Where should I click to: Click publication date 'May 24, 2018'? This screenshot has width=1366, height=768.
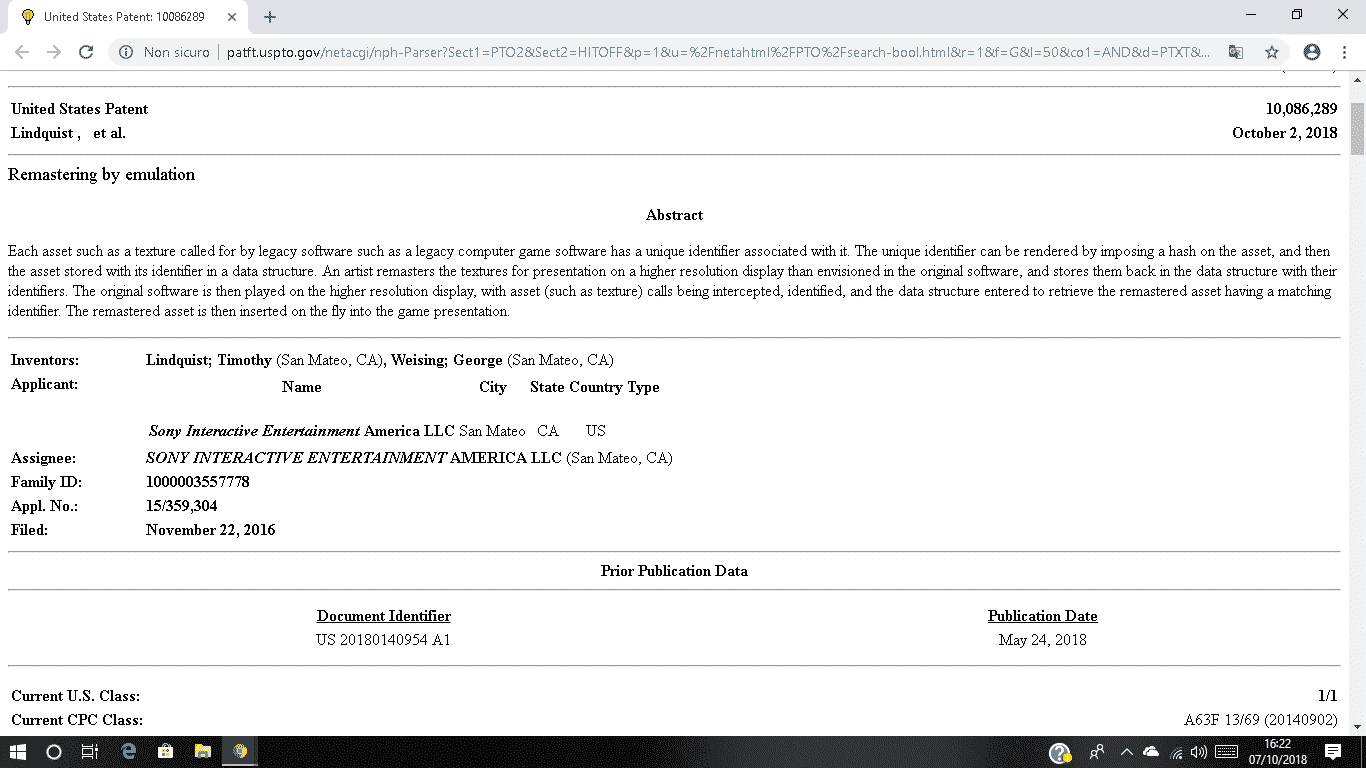(x=1043, y=640)
